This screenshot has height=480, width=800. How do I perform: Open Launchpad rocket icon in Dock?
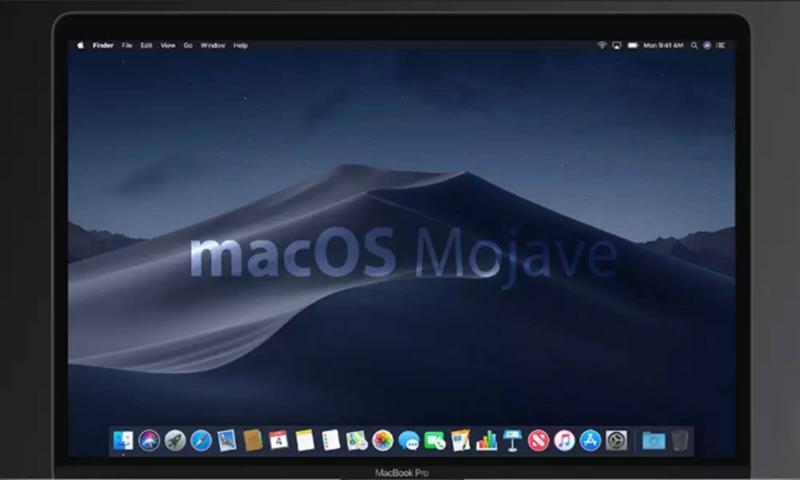pos(175,441)
